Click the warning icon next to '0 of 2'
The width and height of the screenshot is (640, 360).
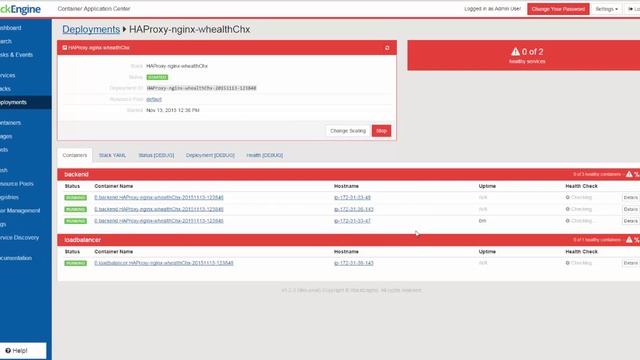coord(516,52)
